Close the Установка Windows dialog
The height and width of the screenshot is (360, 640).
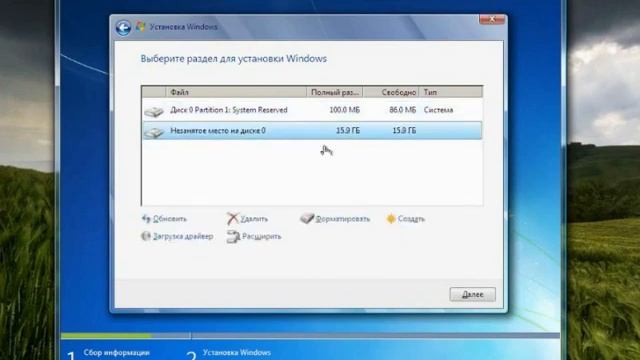[492, 19]
